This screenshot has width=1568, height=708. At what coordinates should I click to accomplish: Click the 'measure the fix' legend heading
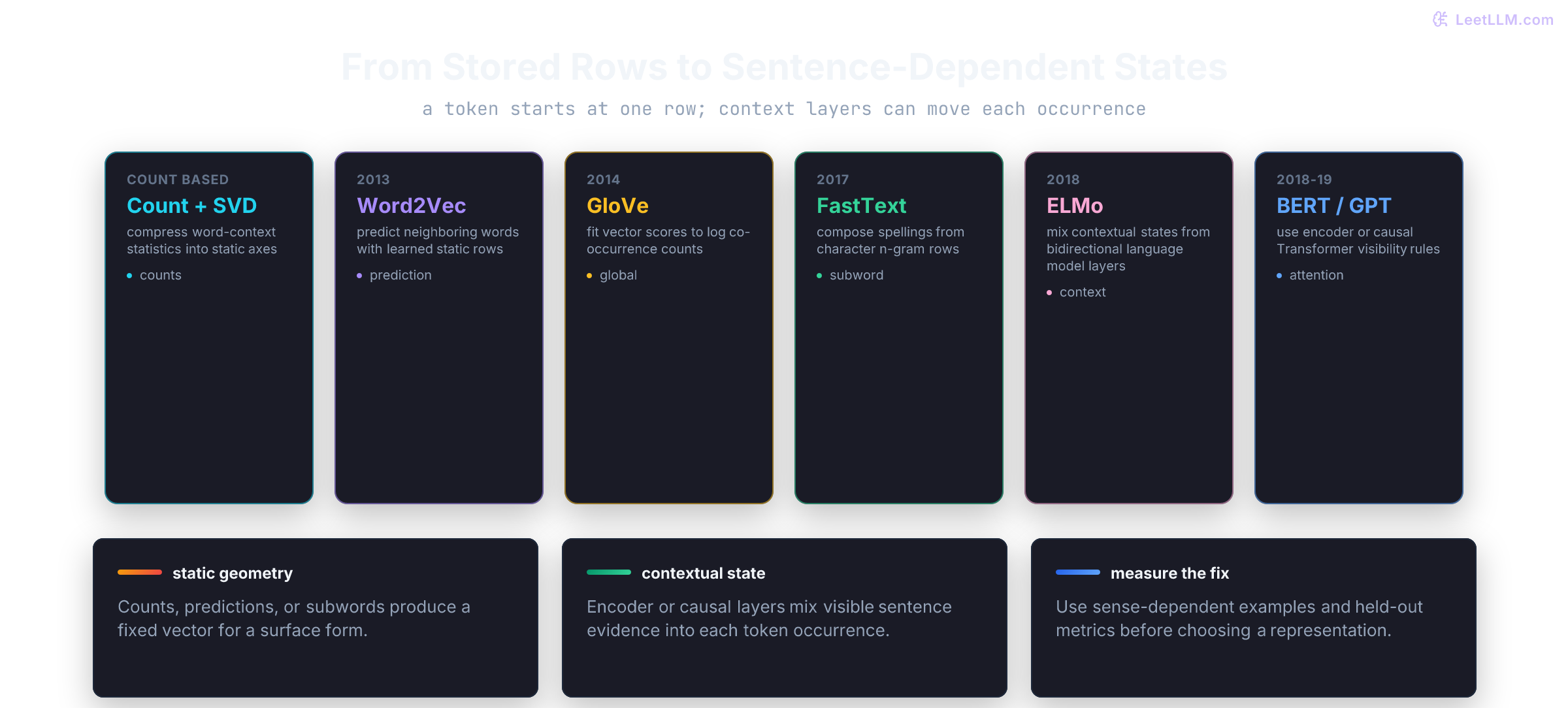coord(1169,573)
